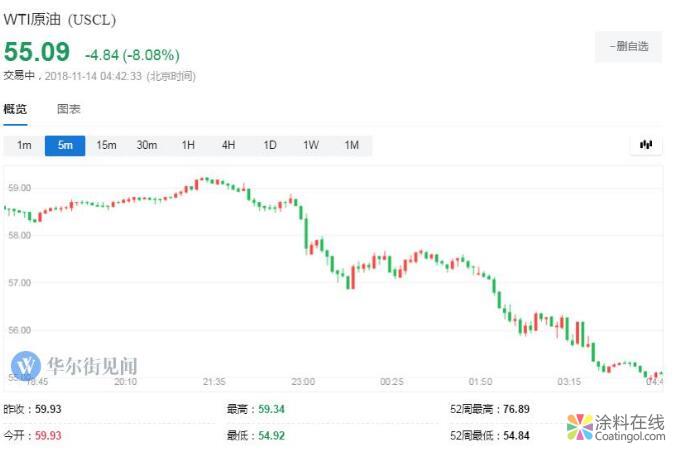Image resolution: width=677 pixels, height=454 pixels.
Task: Change chart to 1W weekly interval
Action: click(x=310, y=146)
